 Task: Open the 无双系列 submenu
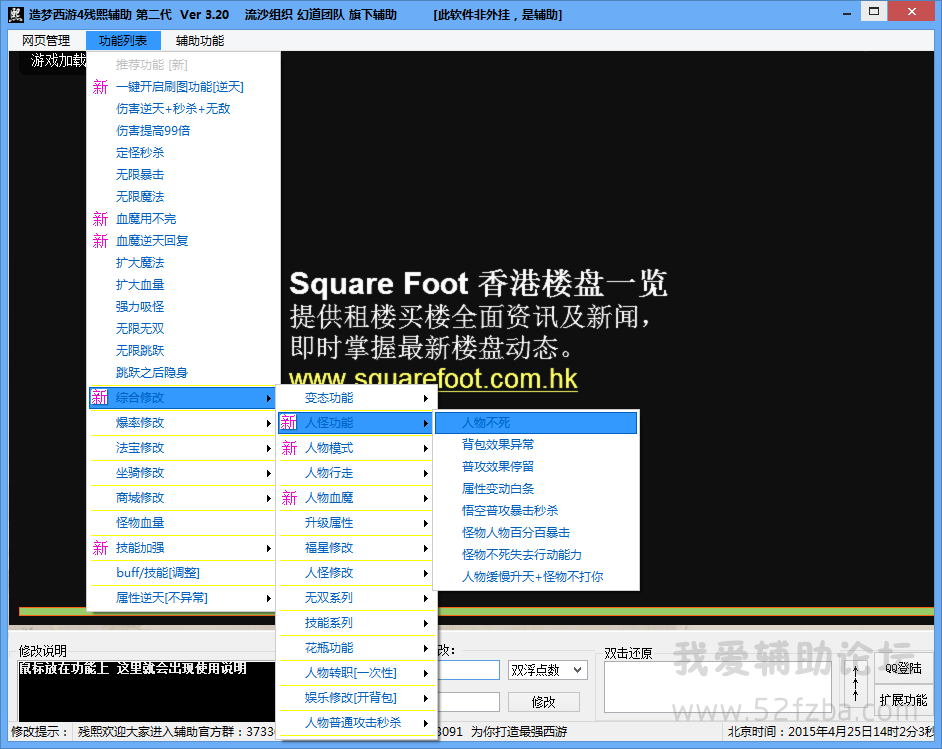(356, 598)
